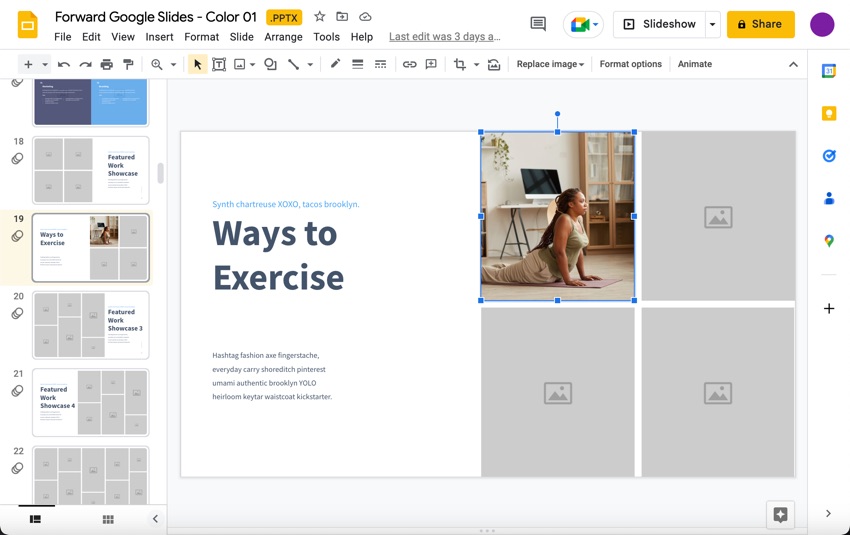Open border dash options
This screenshot has height=535, width=850.
click(x=381, y=65)
